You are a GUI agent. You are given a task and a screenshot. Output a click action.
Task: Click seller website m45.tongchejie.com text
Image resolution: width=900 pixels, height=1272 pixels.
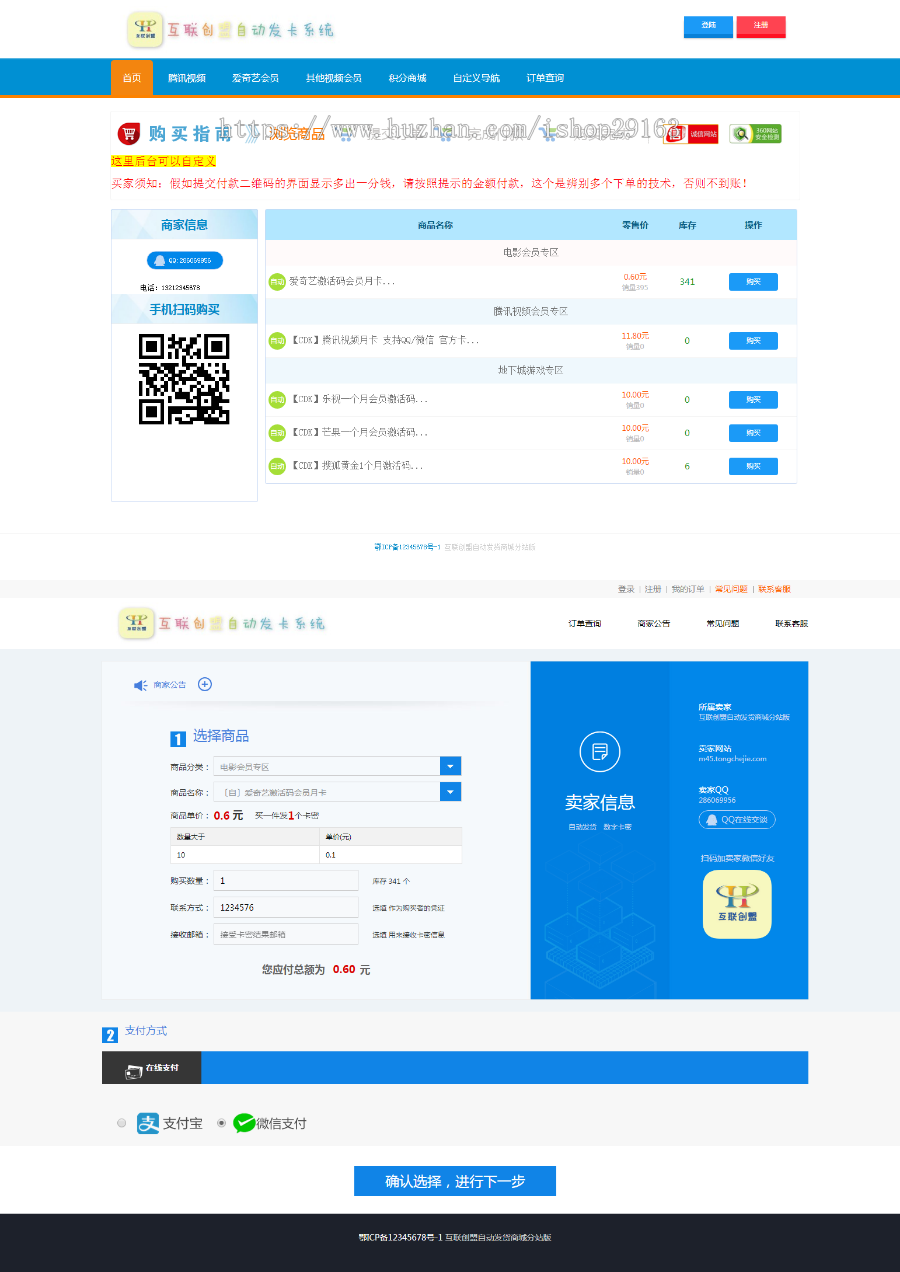point(732,759)
